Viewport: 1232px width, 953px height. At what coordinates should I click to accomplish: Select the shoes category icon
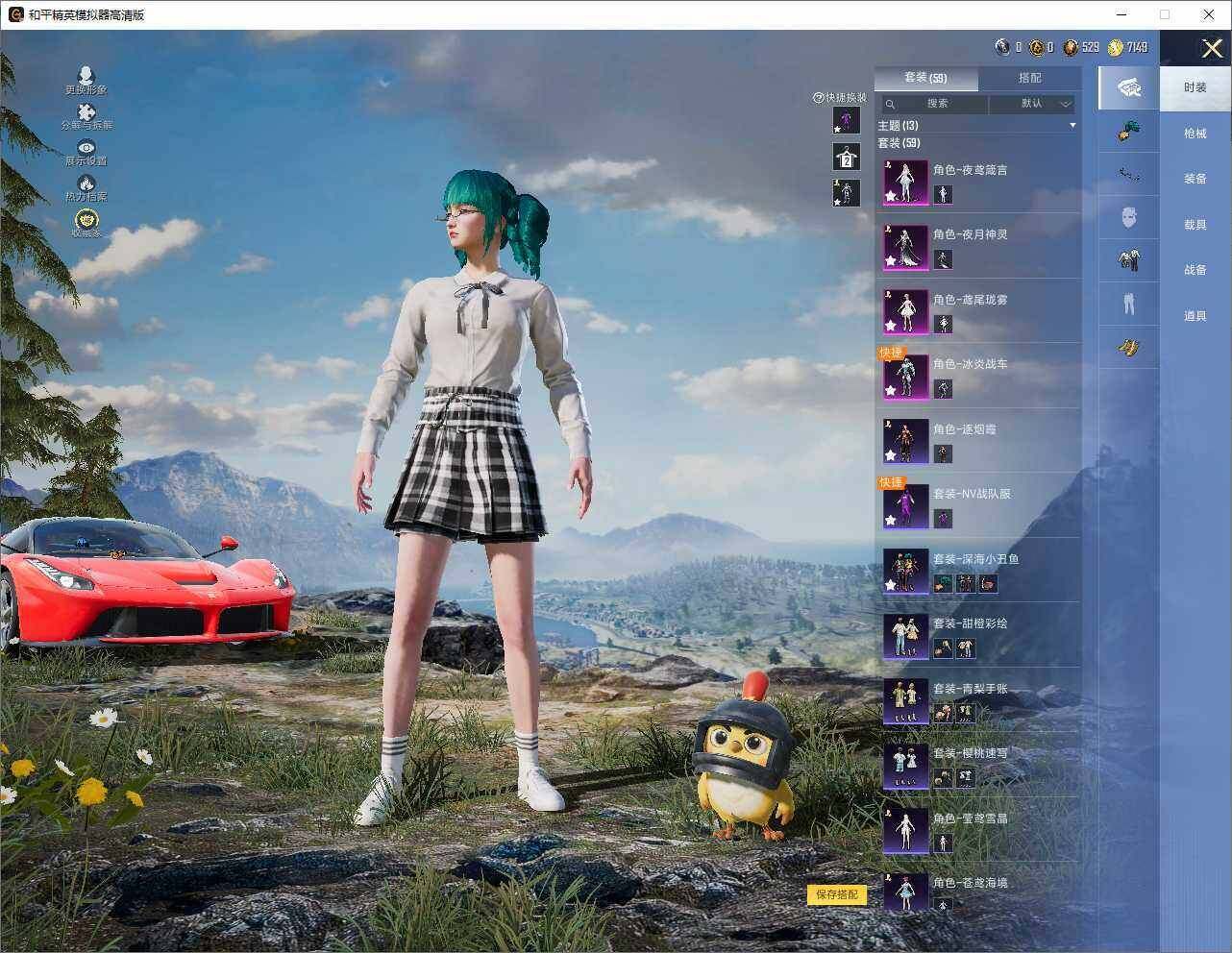click(1128, 348)
